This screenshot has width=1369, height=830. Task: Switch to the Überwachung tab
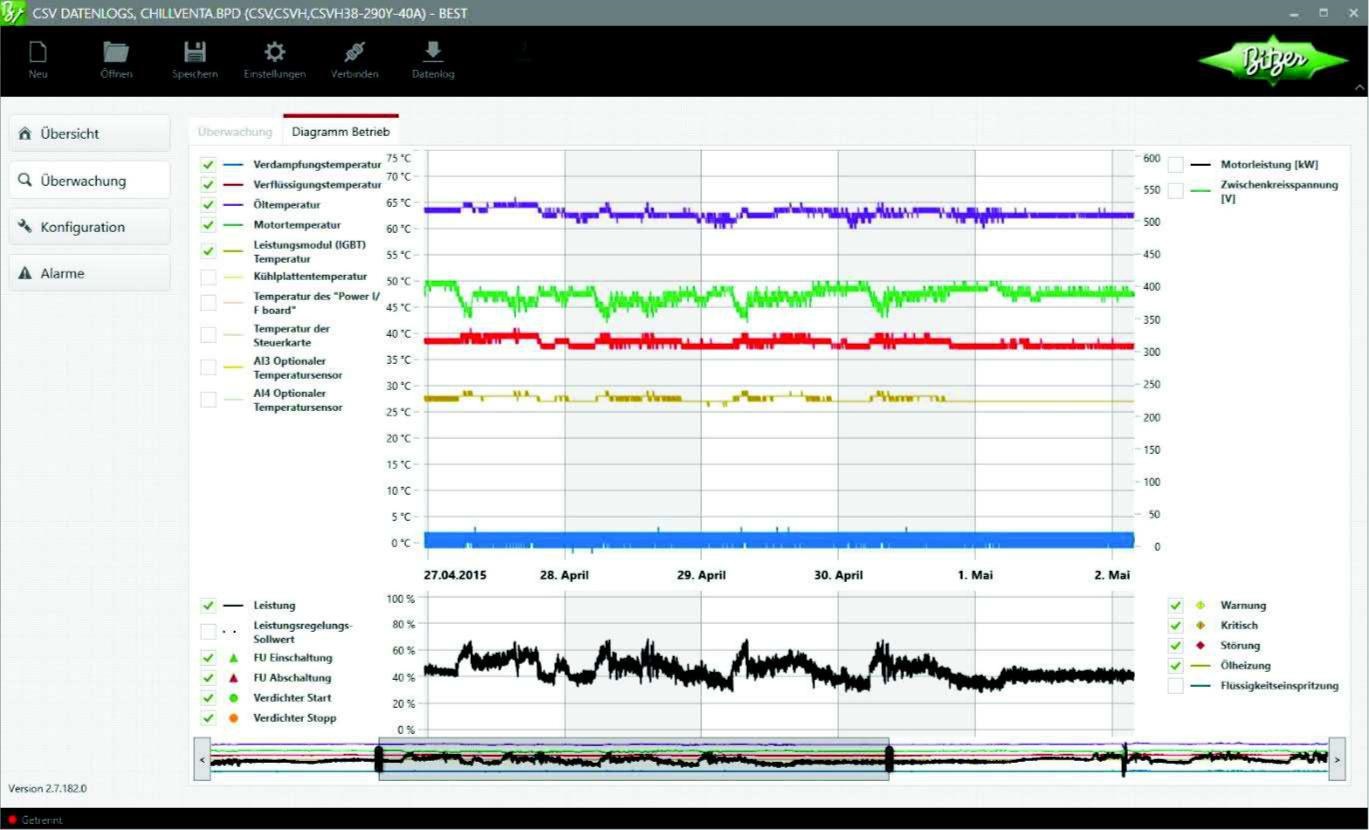[235, 132]
